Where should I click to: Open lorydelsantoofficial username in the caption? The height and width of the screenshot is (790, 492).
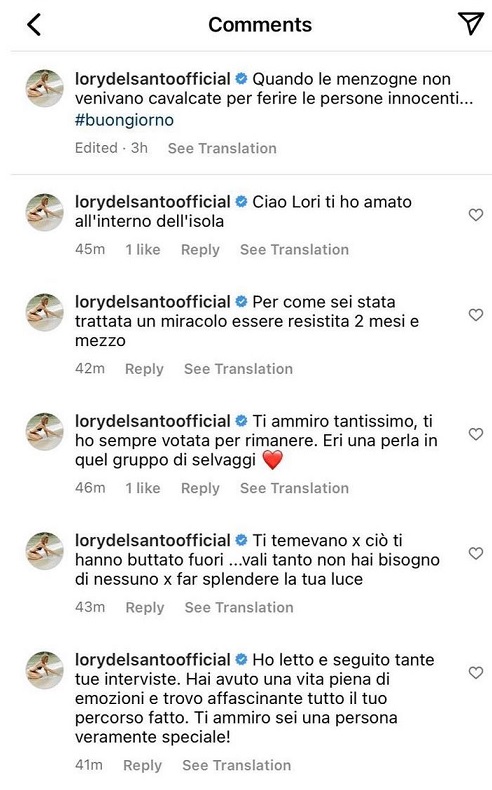(153, 79)
